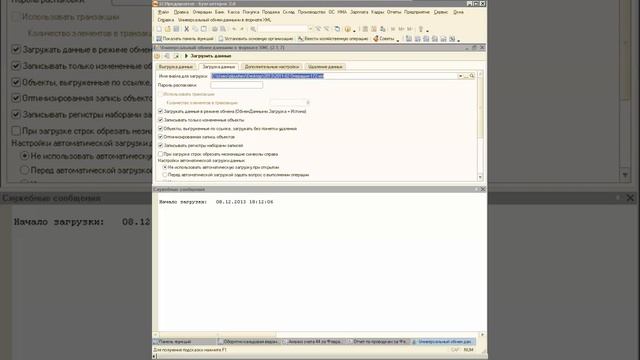Toggle Записывать регистры наборами записей checkbox
640x360 pixels.
160,145
